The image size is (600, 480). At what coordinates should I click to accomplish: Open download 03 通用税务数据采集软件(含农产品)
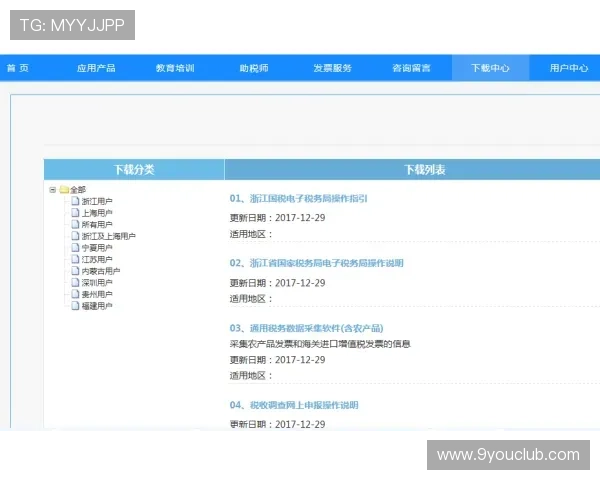click(307, 328)
